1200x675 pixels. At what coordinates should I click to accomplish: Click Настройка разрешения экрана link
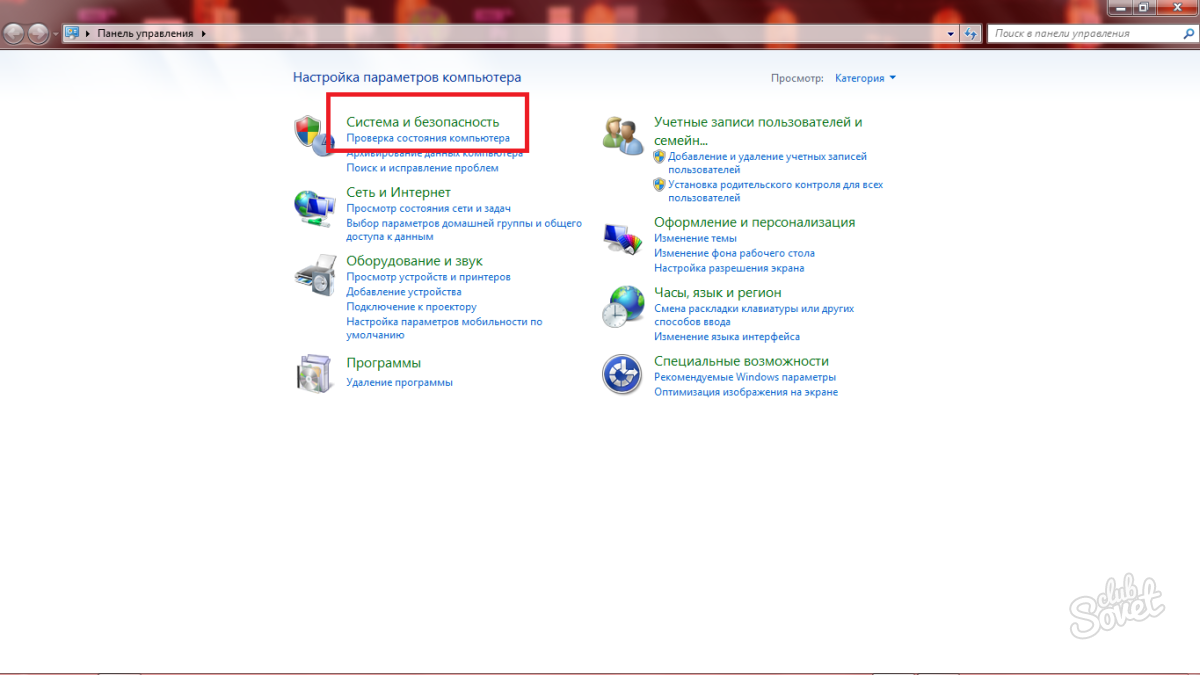click(x=728, y=268)
